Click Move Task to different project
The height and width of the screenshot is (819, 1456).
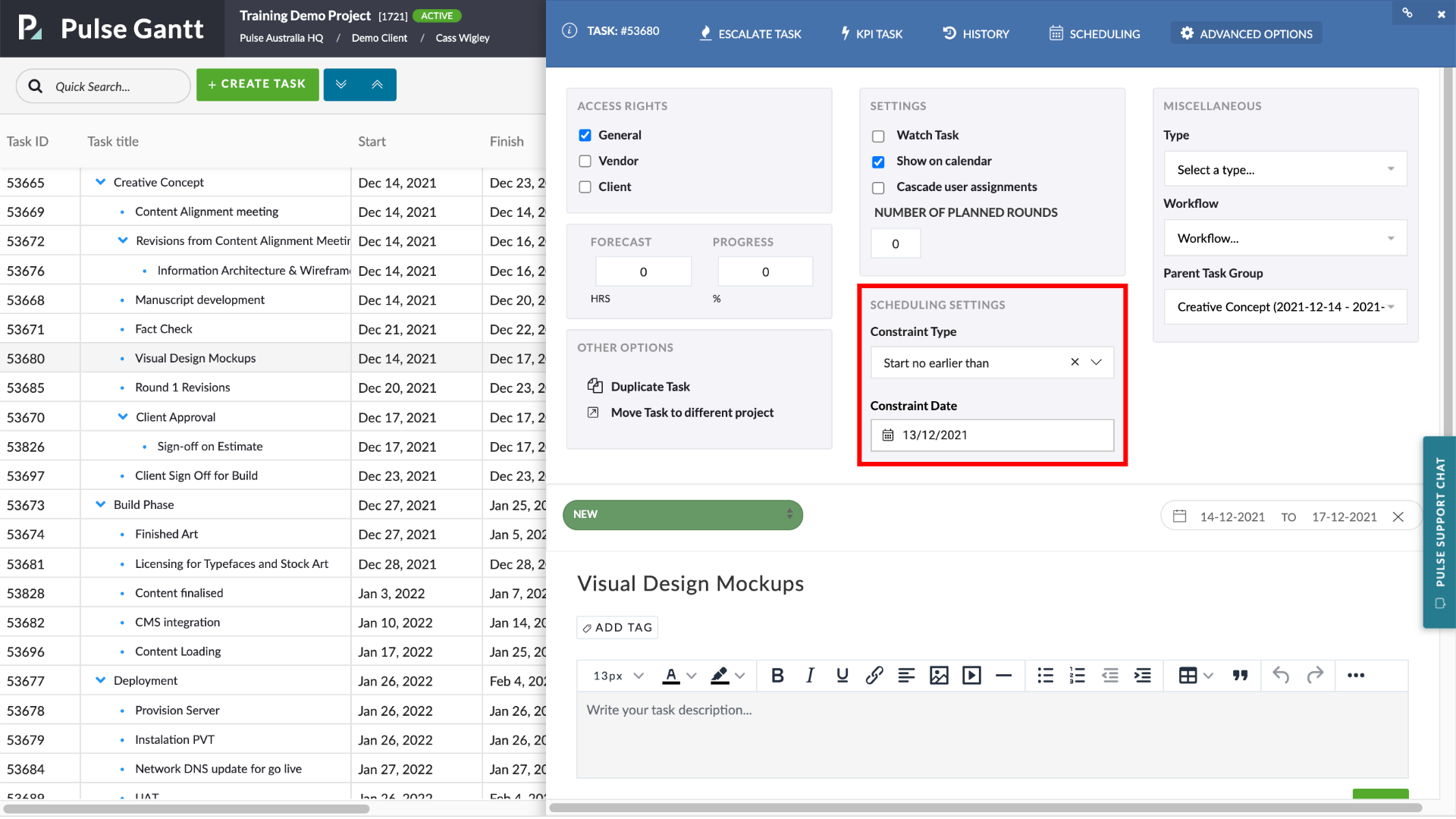(x=692, y=413)
